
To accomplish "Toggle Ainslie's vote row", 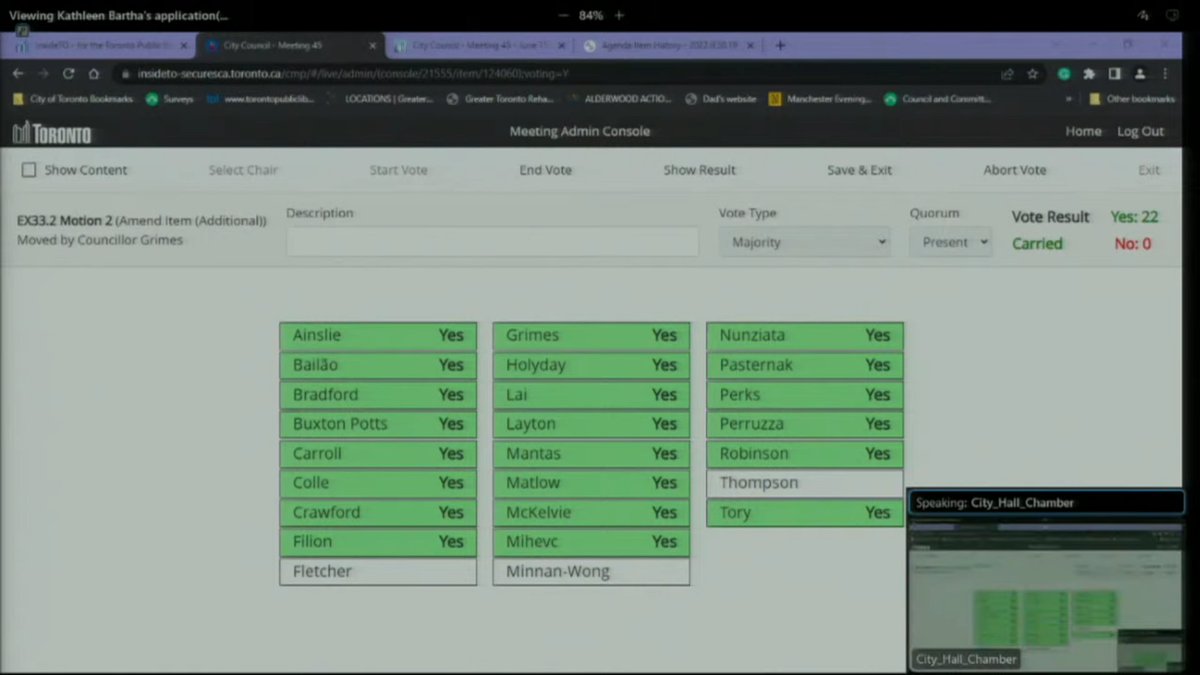I will coord(378,336).
